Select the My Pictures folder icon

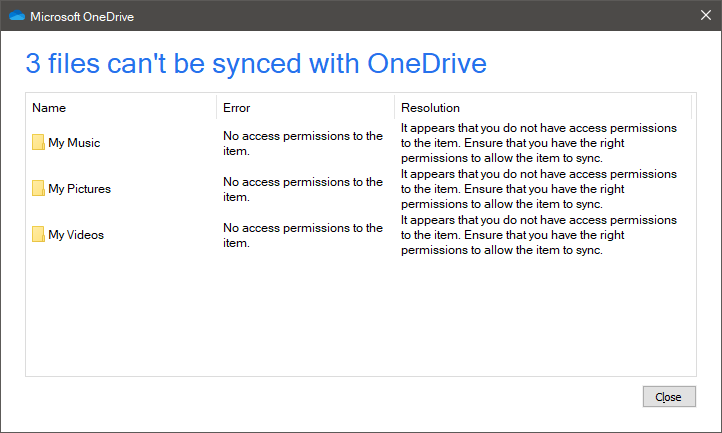pos(38,188)
